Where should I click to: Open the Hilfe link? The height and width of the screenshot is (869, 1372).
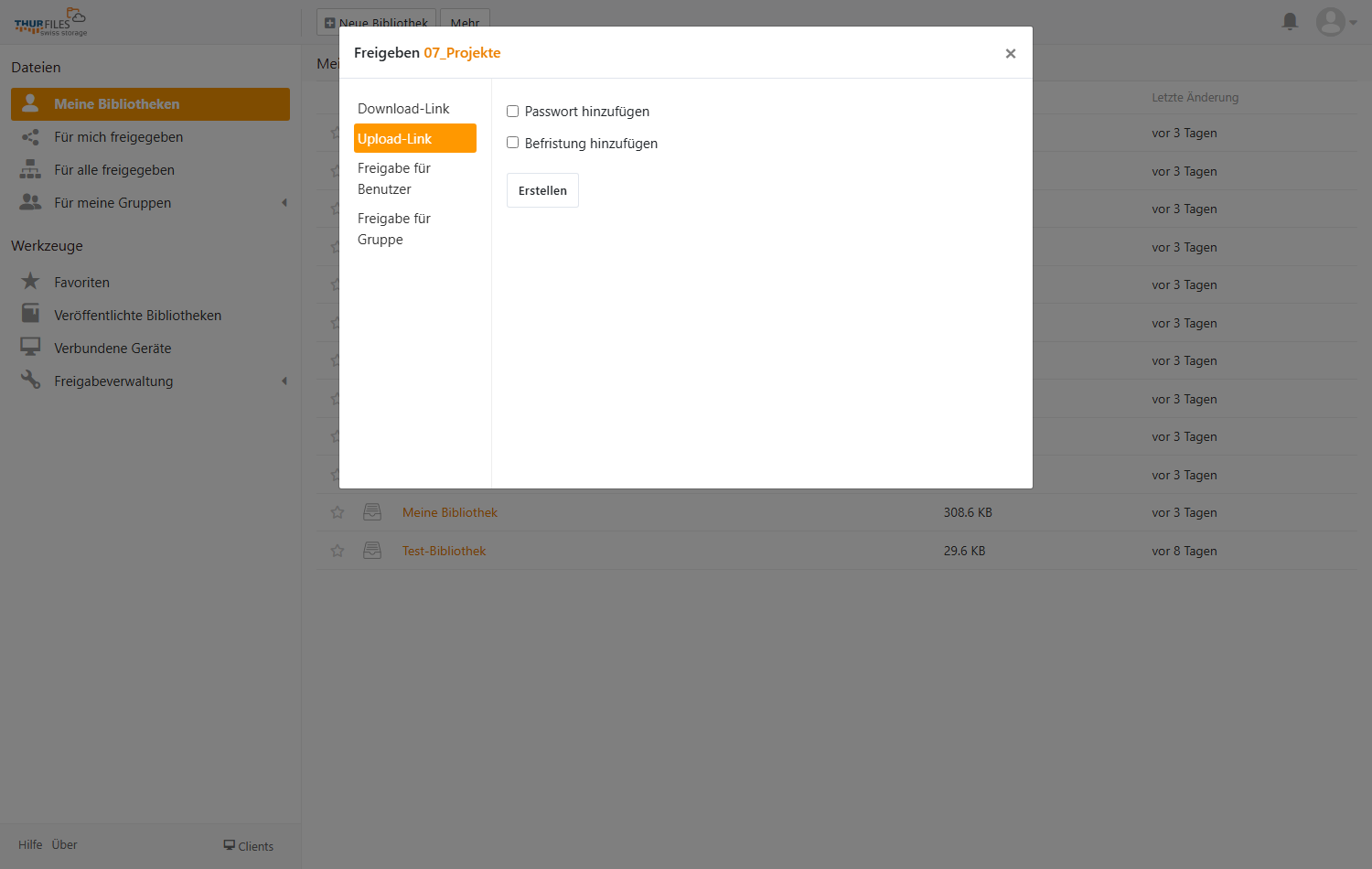click(x=30, y=845)
